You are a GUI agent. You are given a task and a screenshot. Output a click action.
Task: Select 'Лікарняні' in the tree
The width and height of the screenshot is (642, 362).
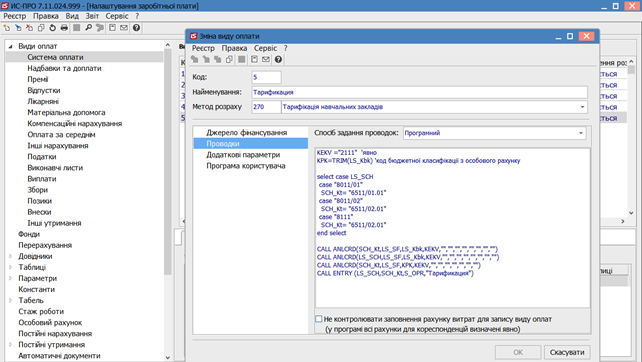(x=43, y=102)
